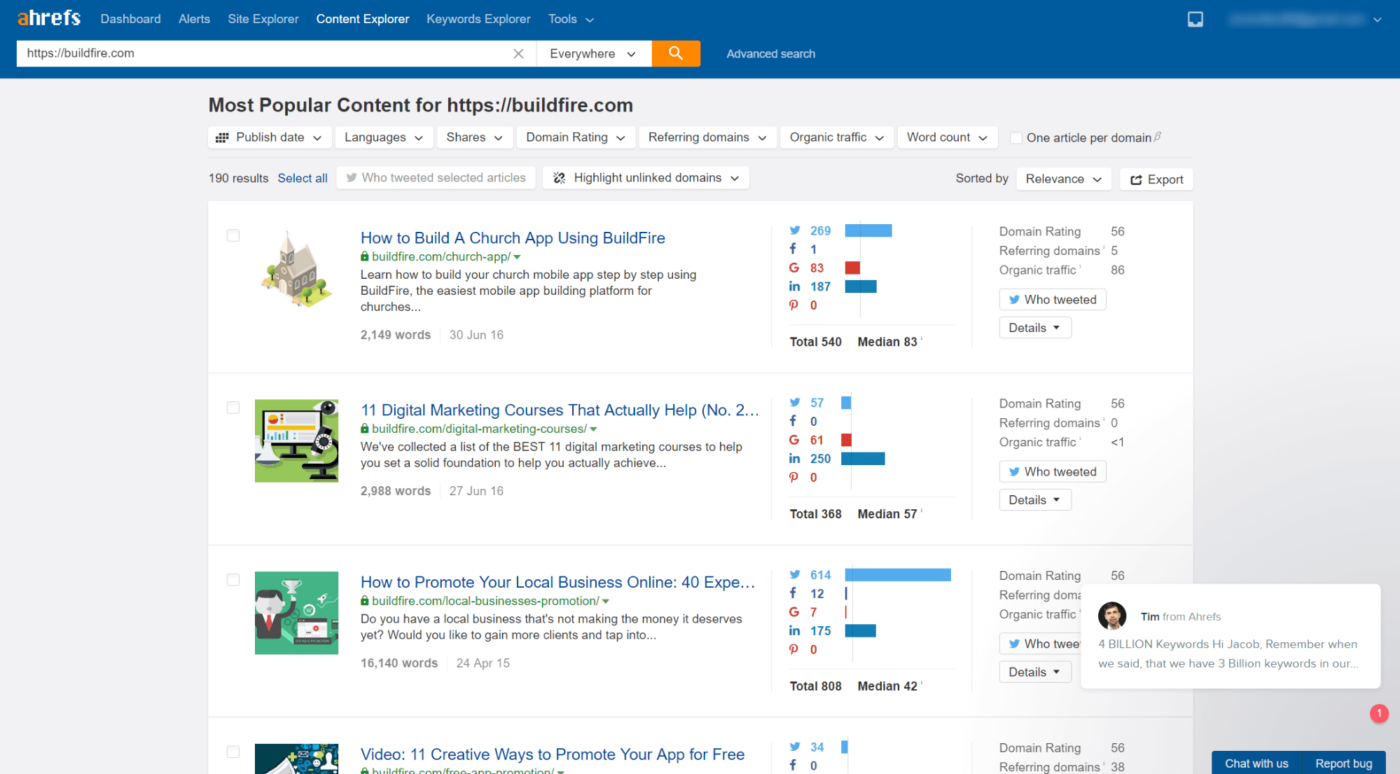Open the notifications monitor icon in header
The image size is (1400, 774).
1195,19
